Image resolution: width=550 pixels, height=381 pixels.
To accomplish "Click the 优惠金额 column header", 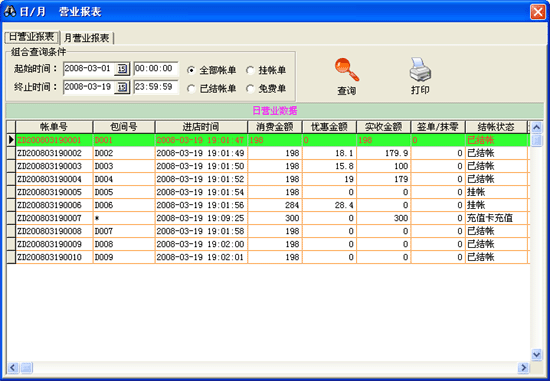I will coord(329,127).
